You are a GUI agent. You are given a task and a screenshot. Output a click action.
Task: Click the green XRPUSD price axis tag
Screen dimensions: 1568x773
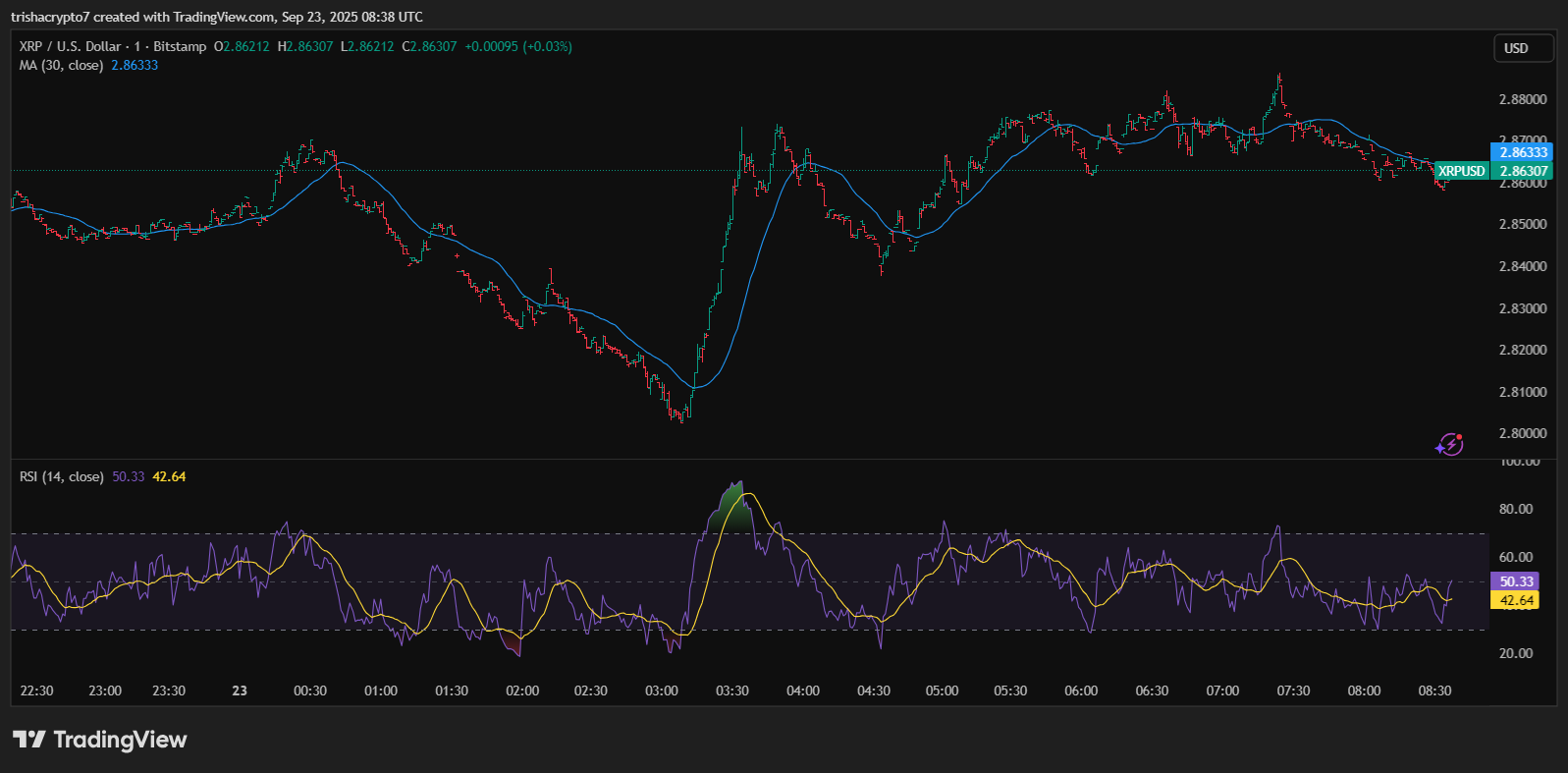point(1461,171)
